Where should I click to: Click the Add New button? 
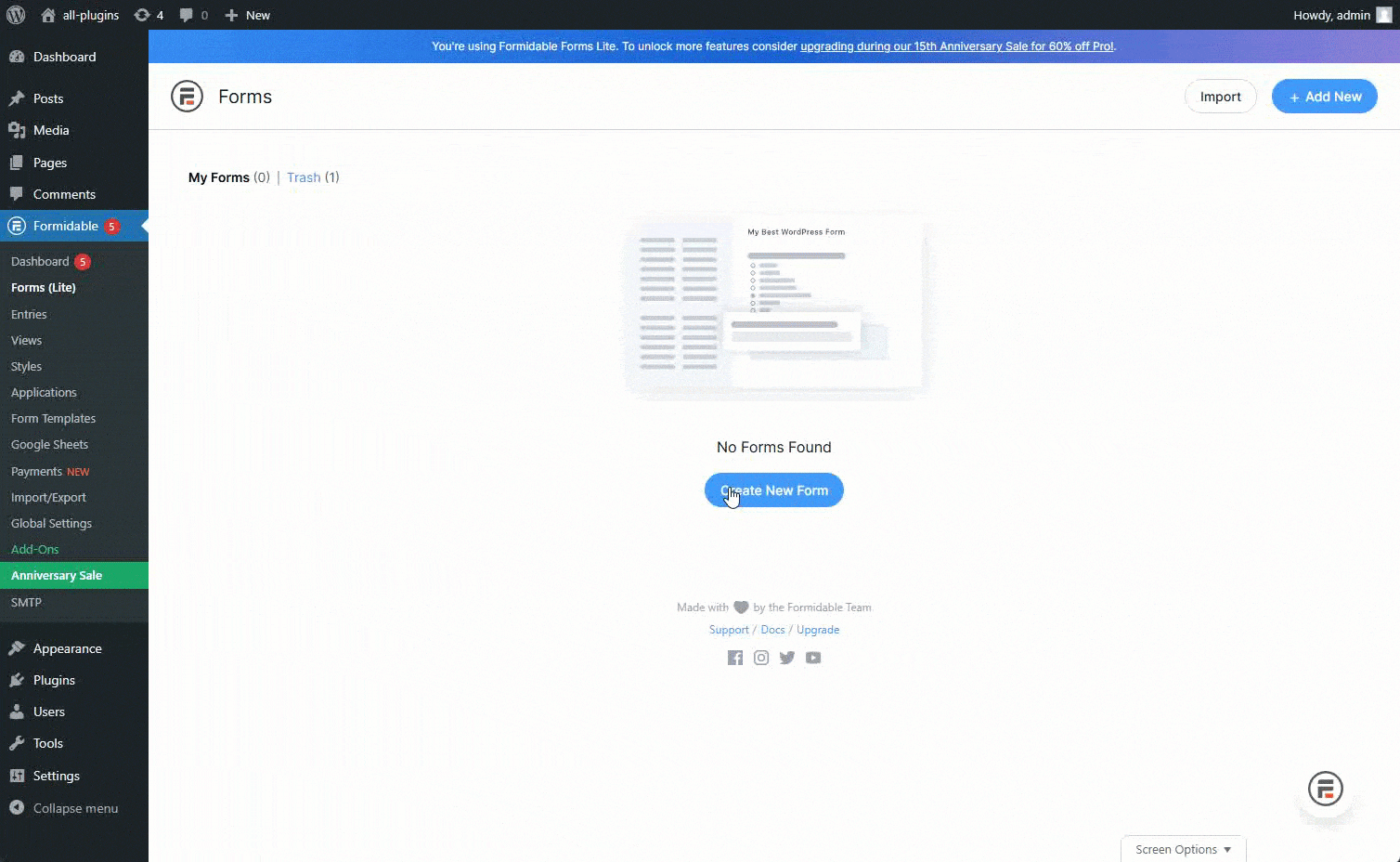click(x=1324, y=97)
